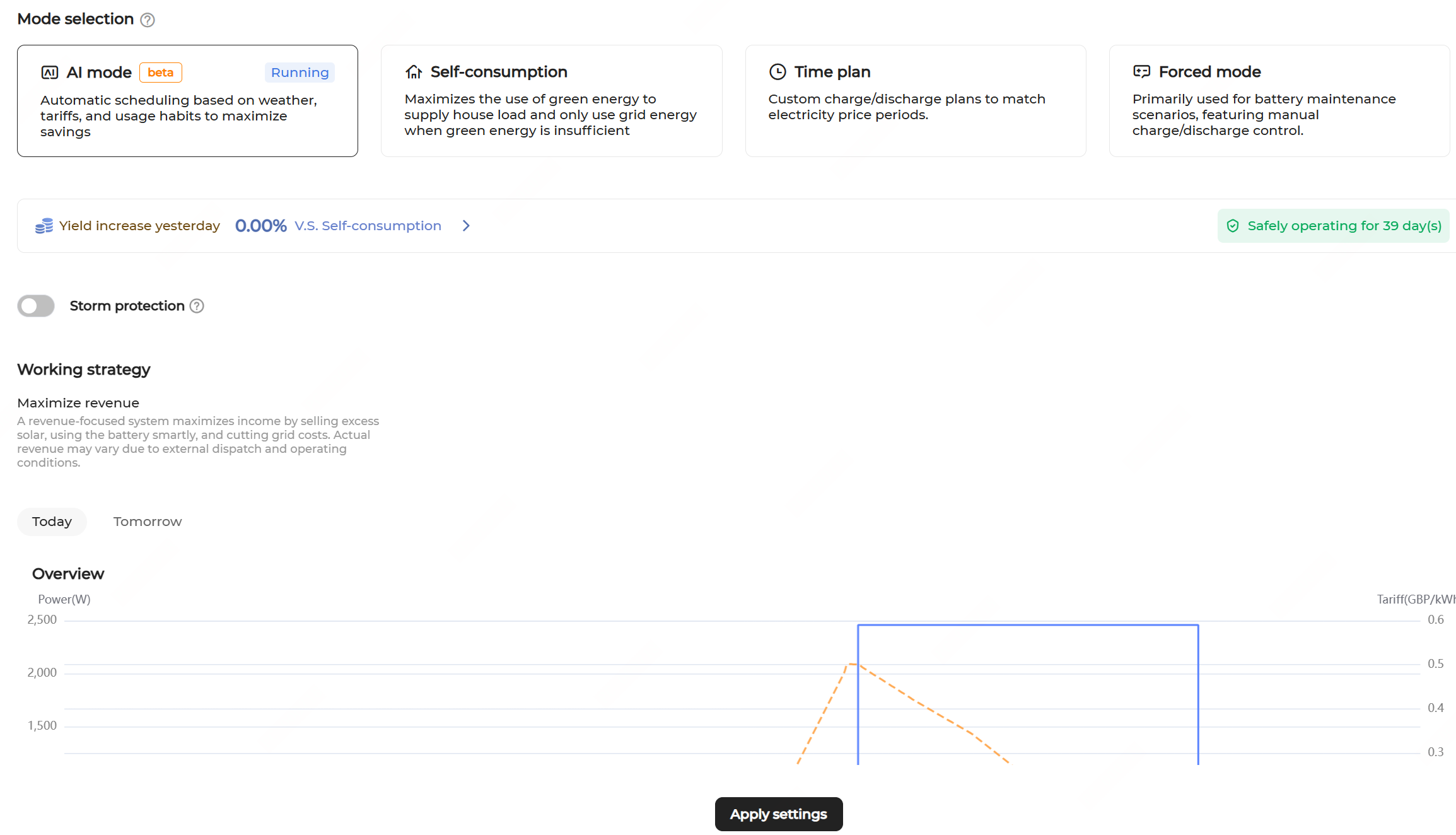Expand yield increase details chevron

tap(466, 226)
